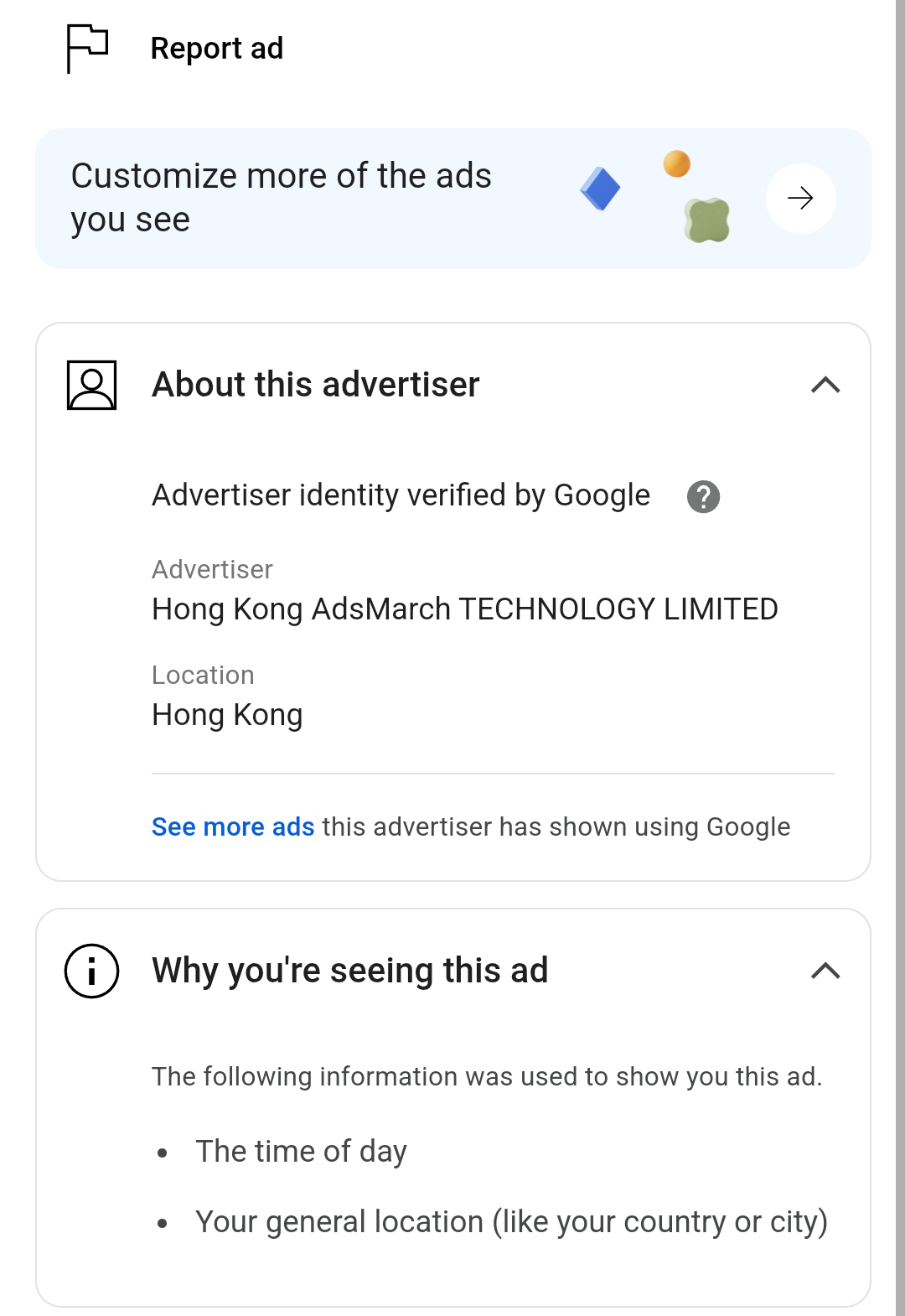Click the Report ad flag icon
905x1316 pixels.
click(87, 49)
